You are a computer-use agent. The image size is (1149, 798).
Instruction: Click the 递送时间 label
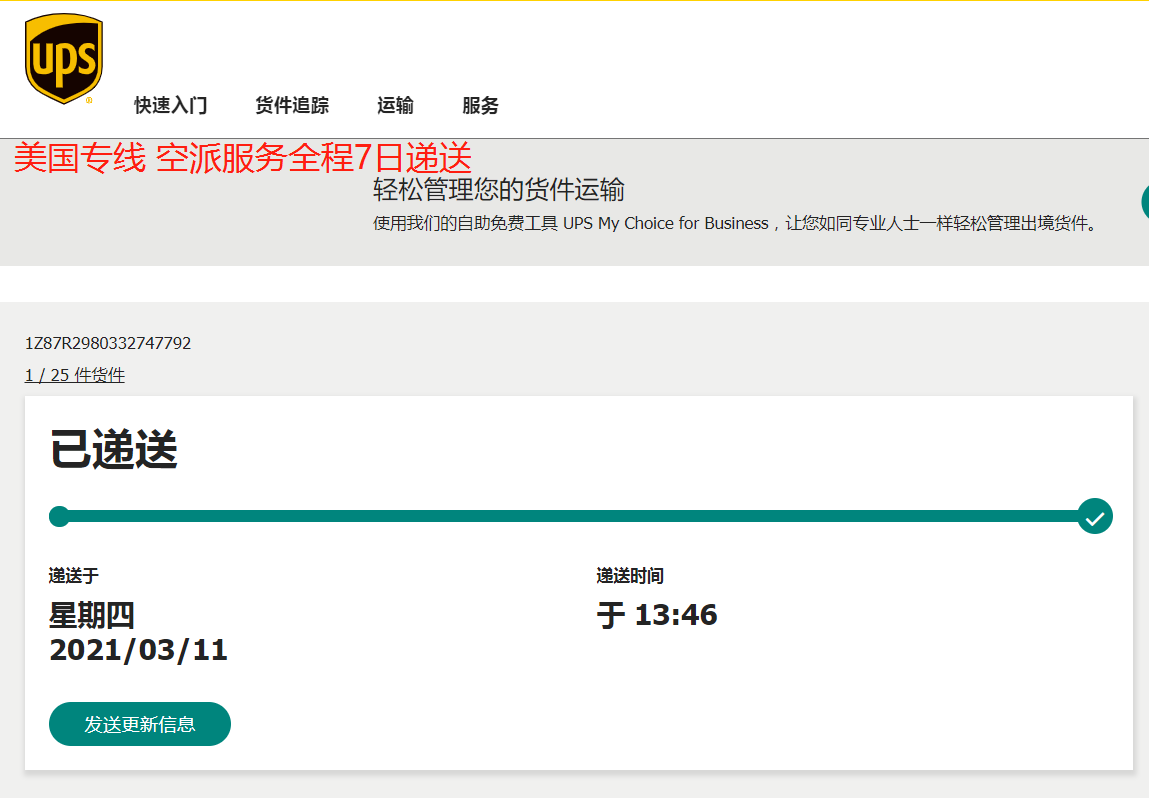point(630,576)
